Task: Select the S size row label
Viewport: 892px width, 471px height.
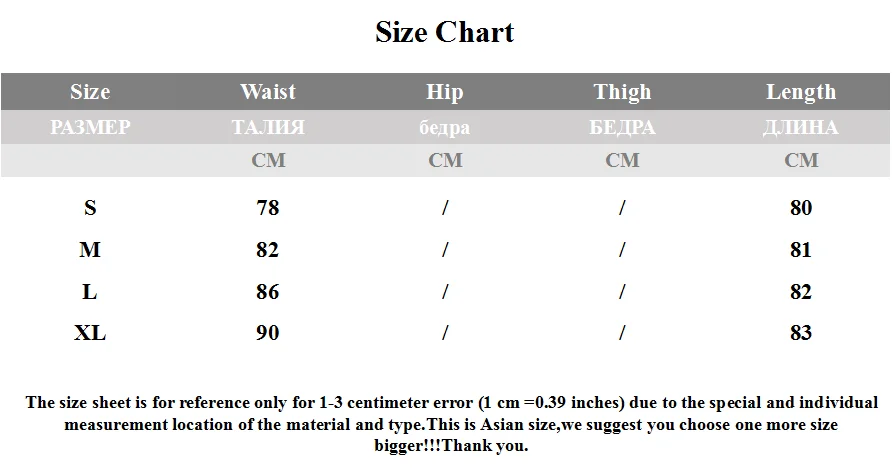Action: point(90,208)
